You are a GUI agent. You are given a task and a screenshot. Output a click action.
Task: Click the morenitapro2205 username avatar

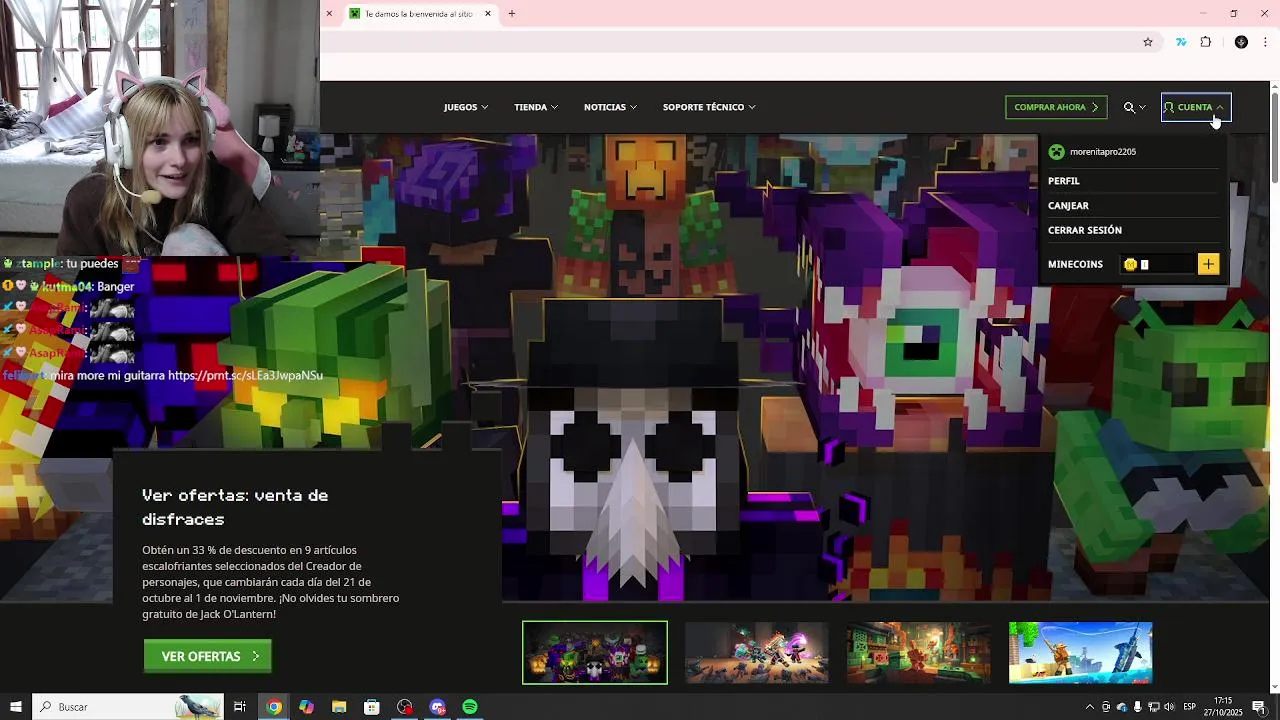tap(1056, 152)
